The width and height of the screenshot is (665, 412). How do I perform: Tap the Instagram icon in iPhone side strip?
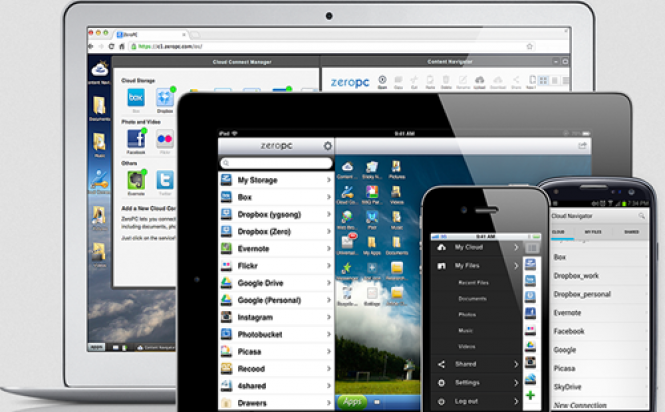(x=530, y=362)
